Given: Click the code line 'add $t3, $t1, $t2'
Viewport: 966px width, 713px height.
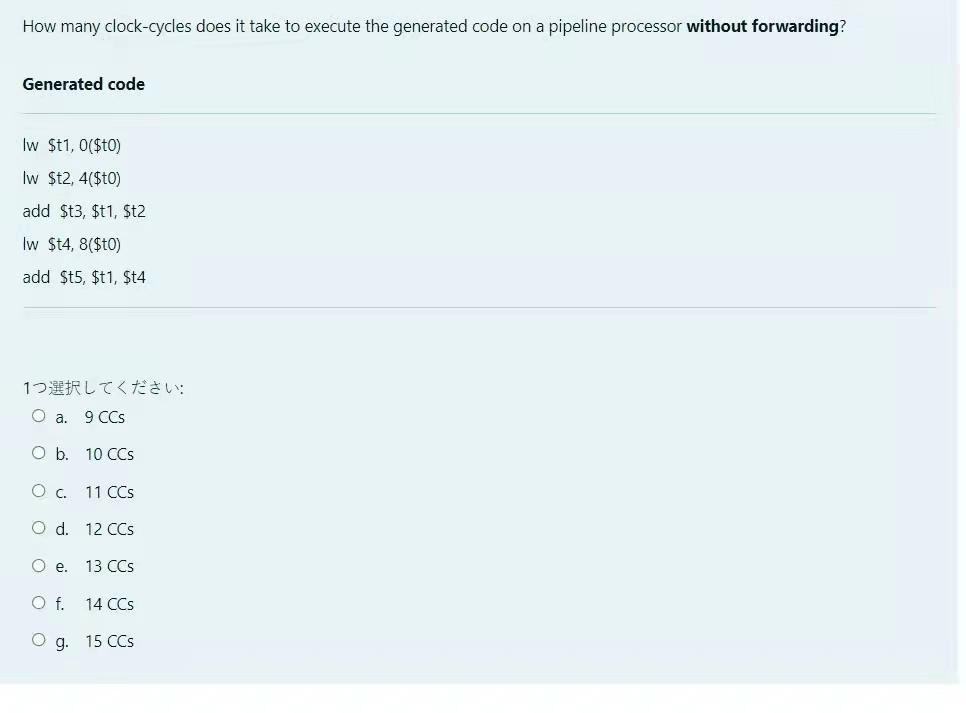Looking at the screenshot, I should point(84,211).
